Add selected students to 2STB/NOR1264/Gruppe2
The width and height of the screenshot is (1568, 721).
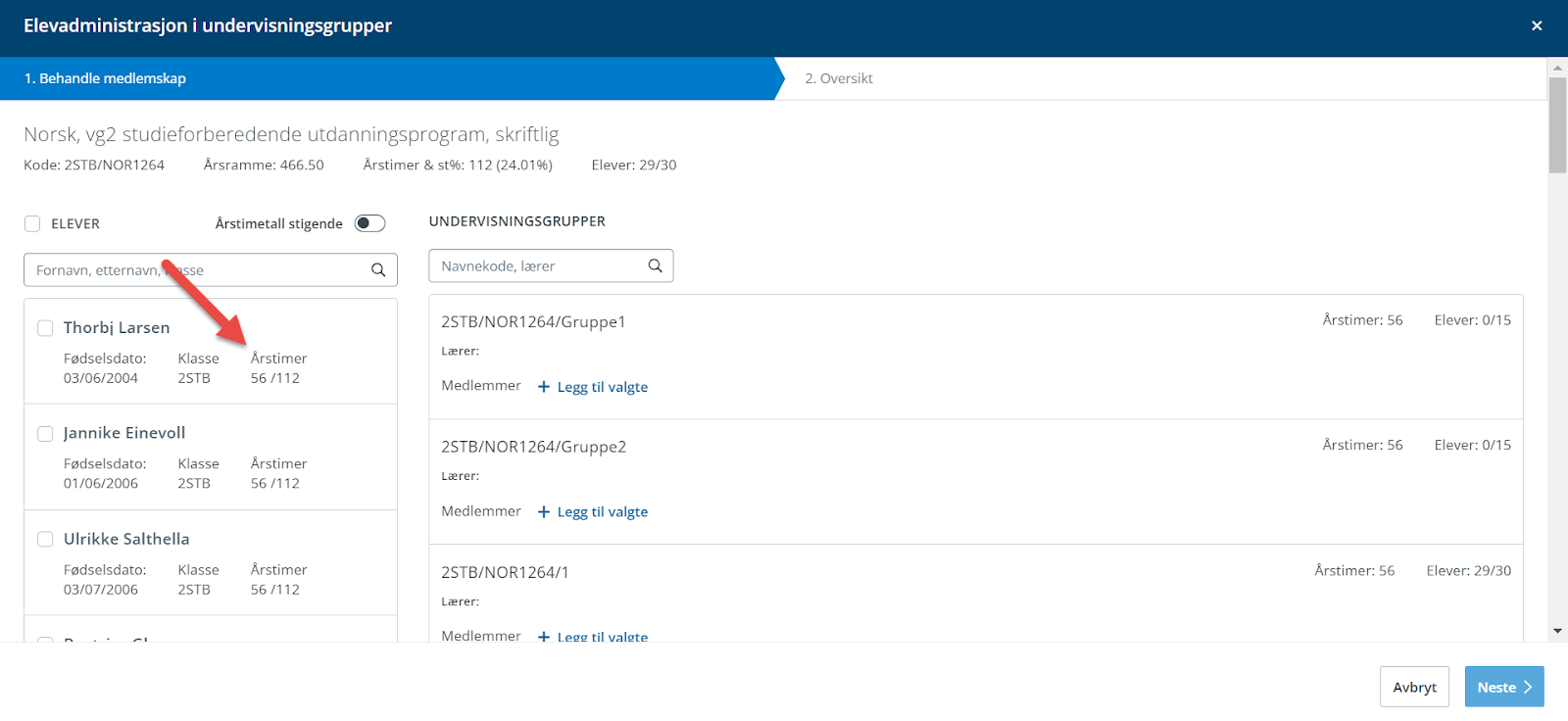[x=593, y=511]
